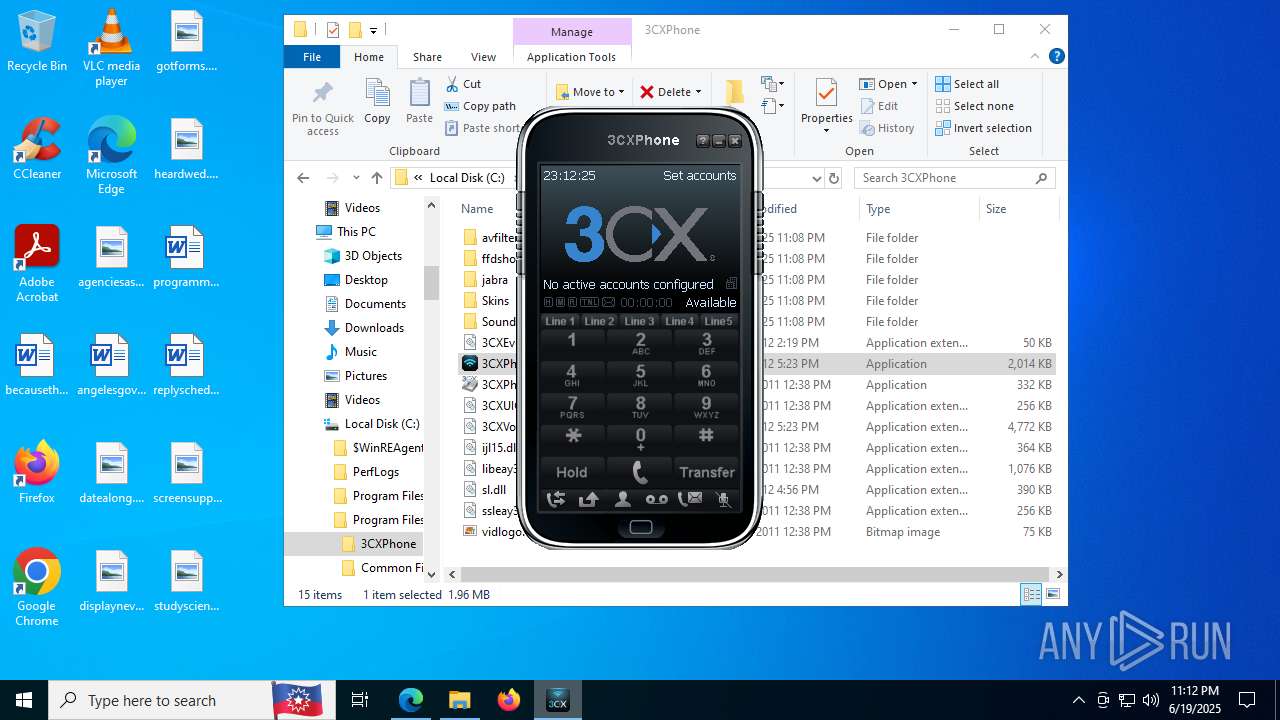The image size is (1280, 720).
Task: Dial digit 1 on keypad
Action: (572, 343)
